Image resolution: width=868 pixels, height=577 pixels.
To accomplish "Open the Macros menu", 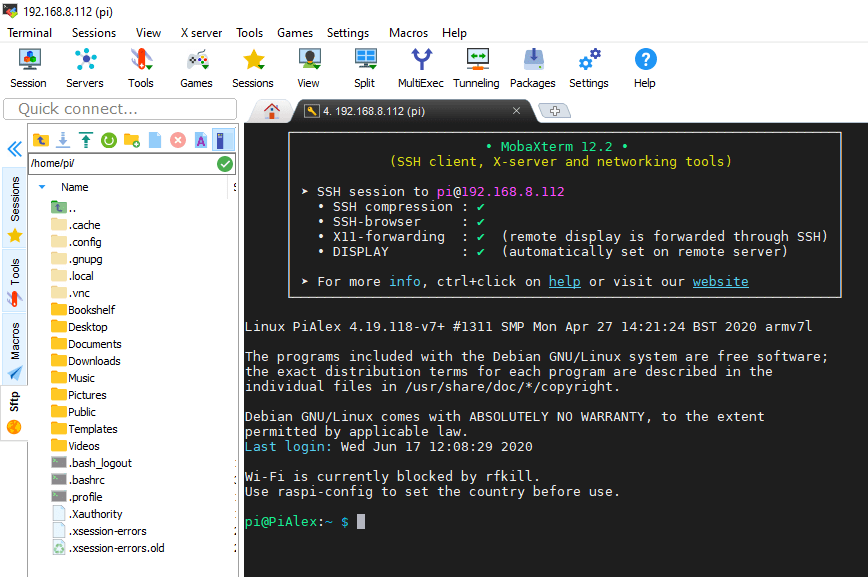I will coord(409,33).
